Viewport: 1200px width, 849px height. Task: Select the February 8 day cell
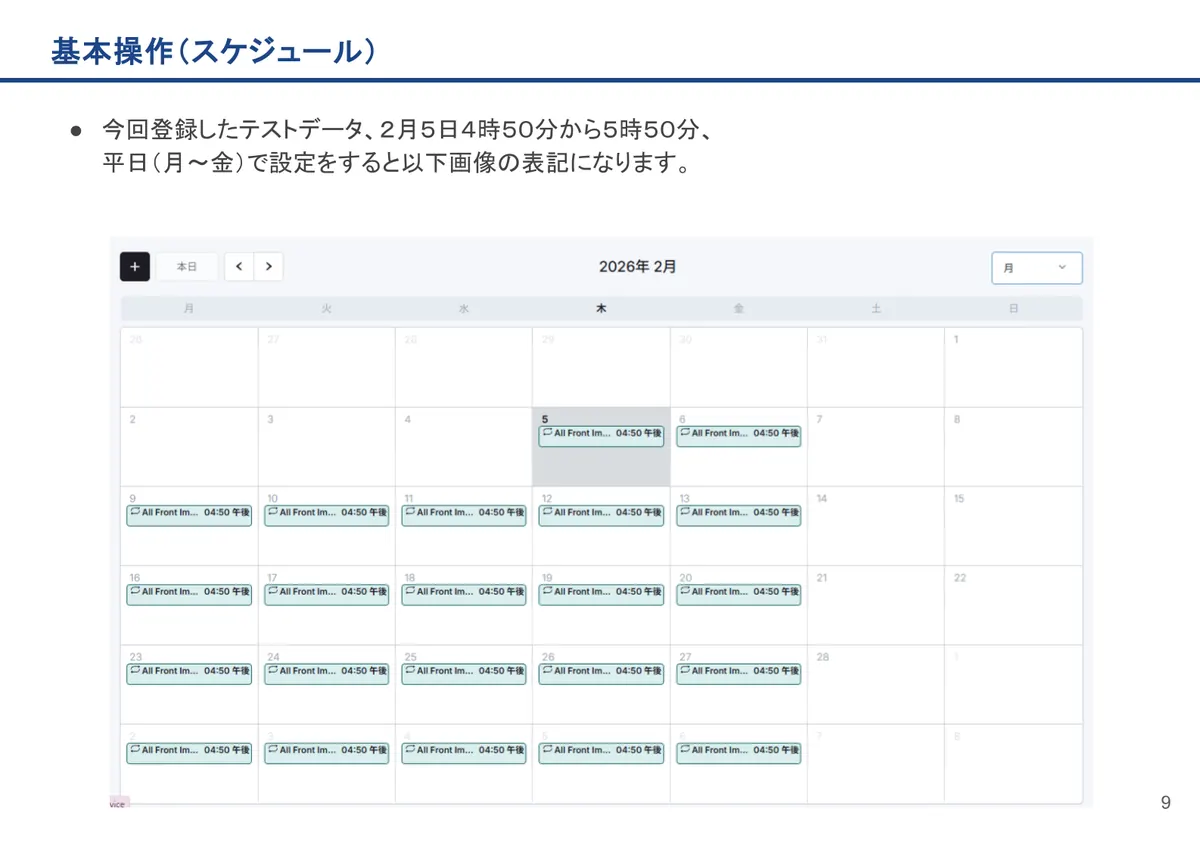point(1013,447)
